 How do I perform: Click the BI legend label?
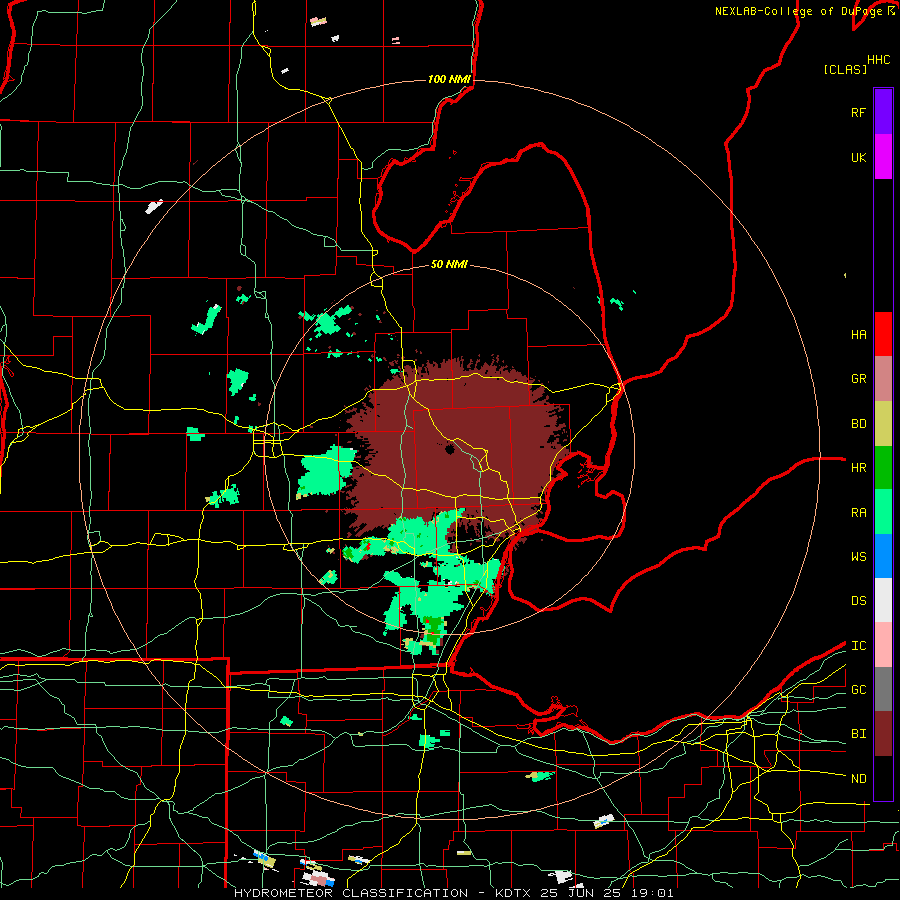coord(858,734)
